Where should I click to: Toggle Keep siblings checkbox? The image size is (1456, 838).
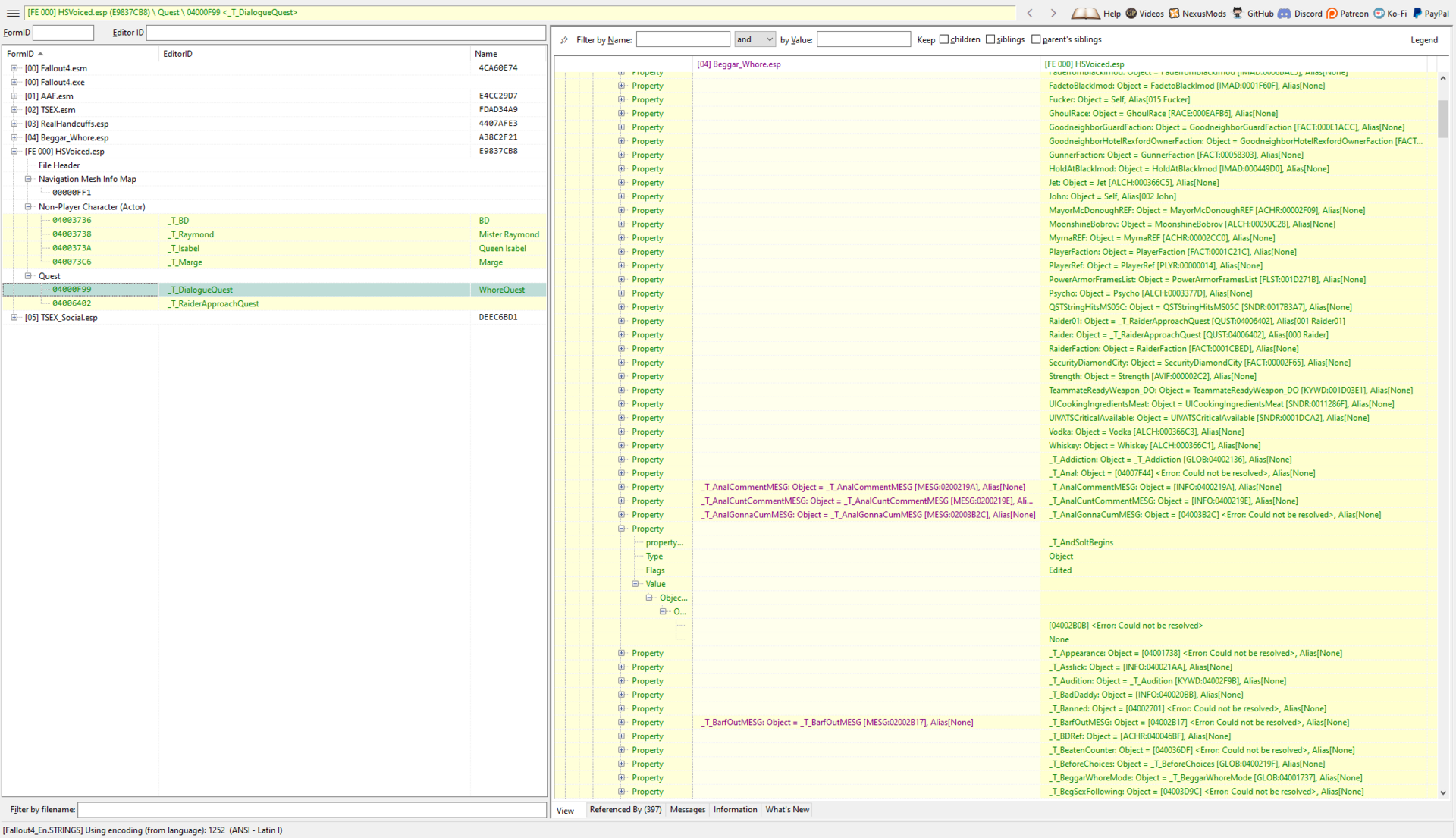click(990, 39)
